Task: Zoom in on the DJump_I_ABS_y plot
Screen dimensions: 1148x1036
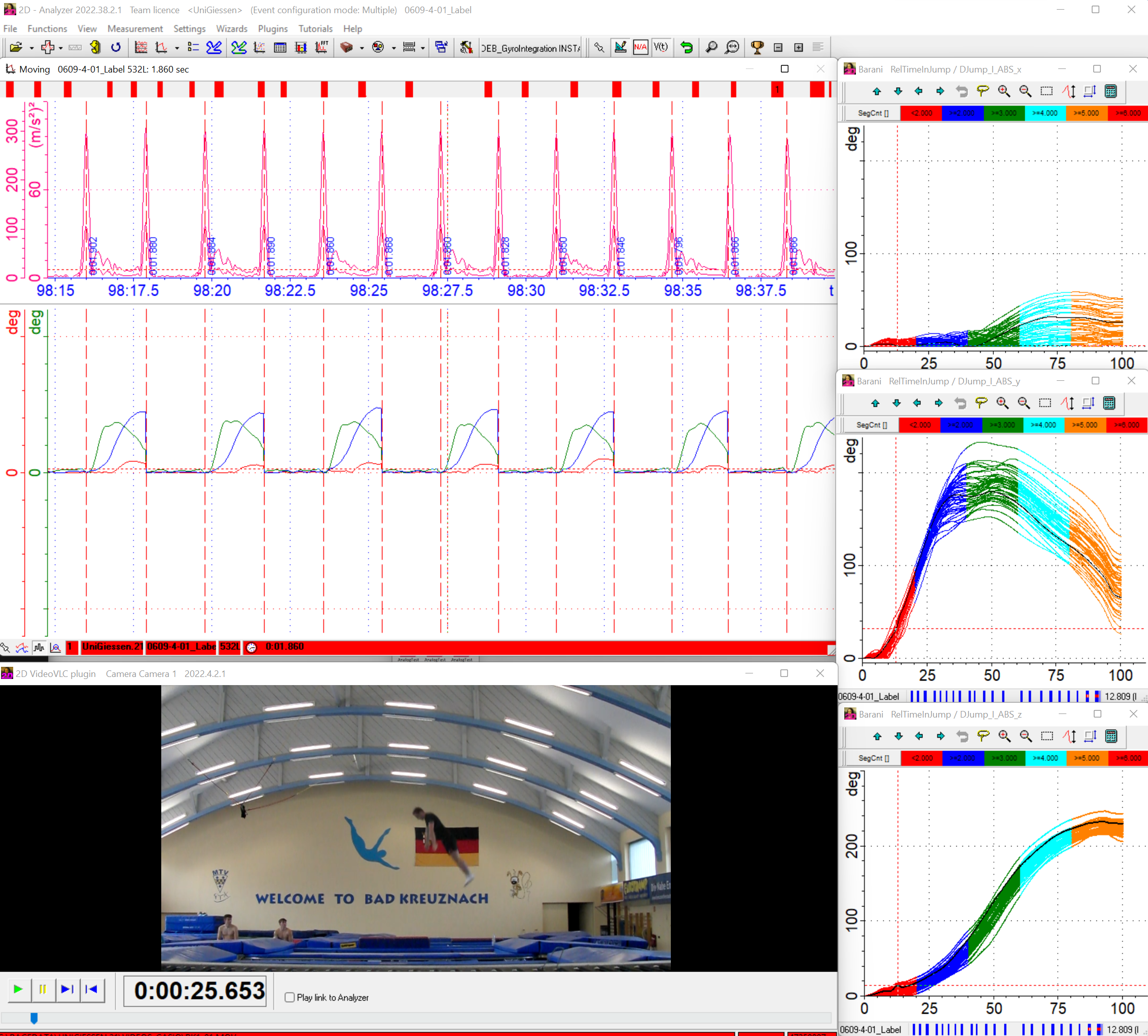Action: pos(1002,404)
